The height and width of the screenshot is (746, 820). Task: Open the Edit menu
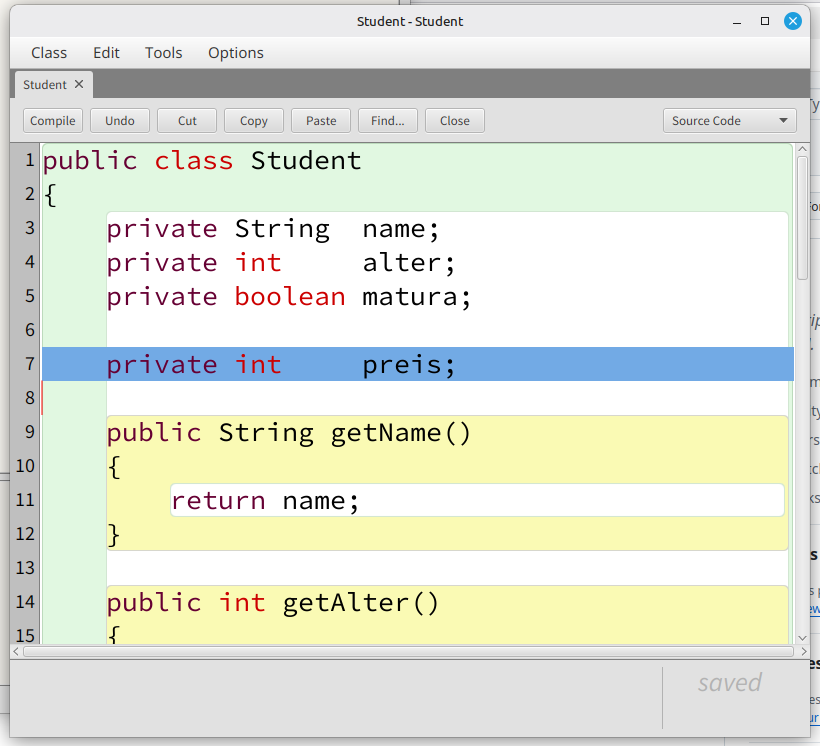pyautogui.click(x=106, y=53)
